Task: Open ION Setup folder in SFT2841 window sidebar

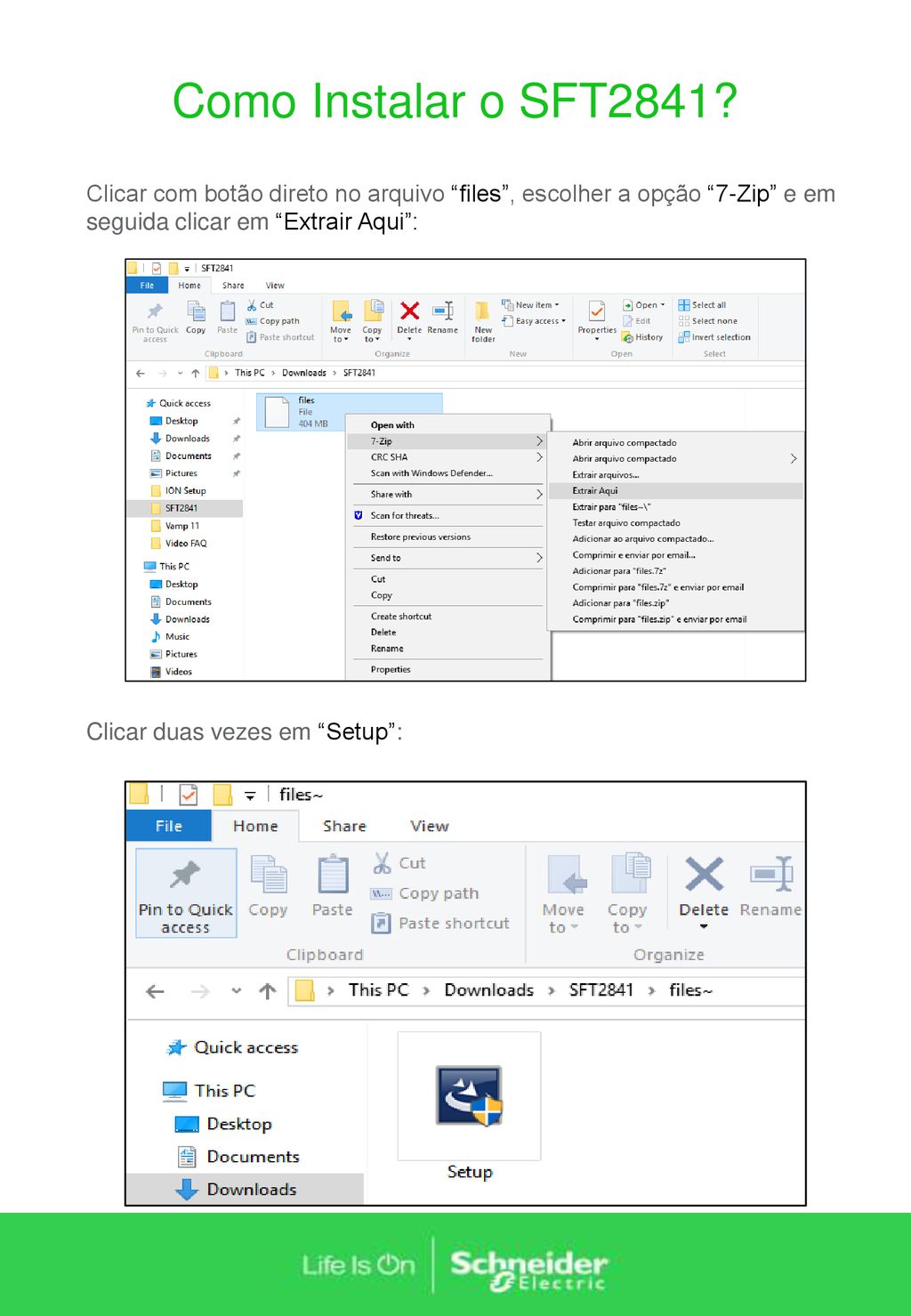Action: pos(185,490)
